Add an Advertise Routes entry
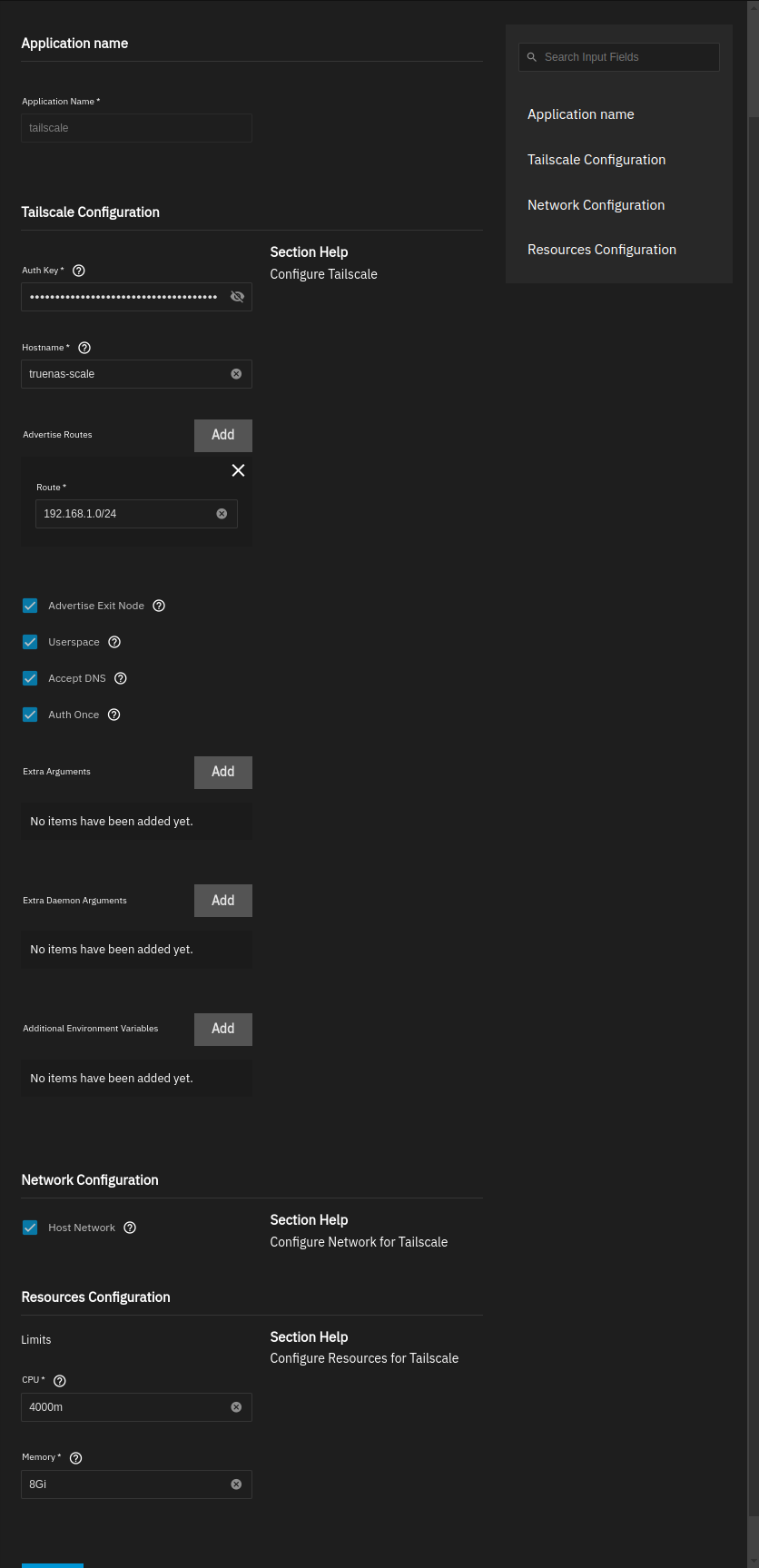Viewport: 759px width, 1568px height. coord(223,435)
